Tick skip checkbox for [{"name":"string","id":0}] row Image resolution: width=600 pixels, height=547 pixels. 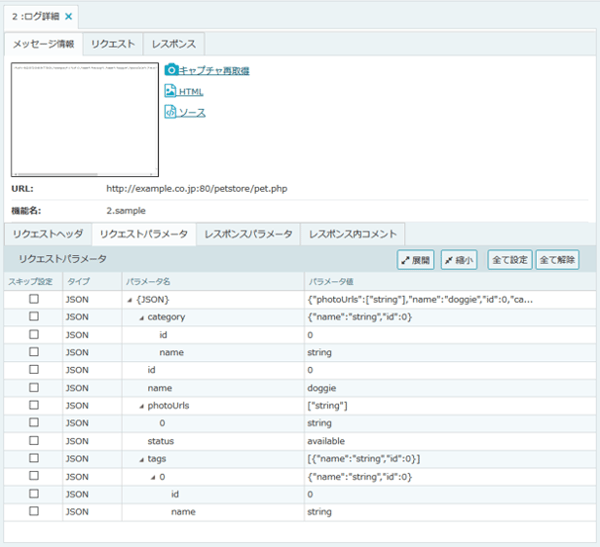point(34,458)
